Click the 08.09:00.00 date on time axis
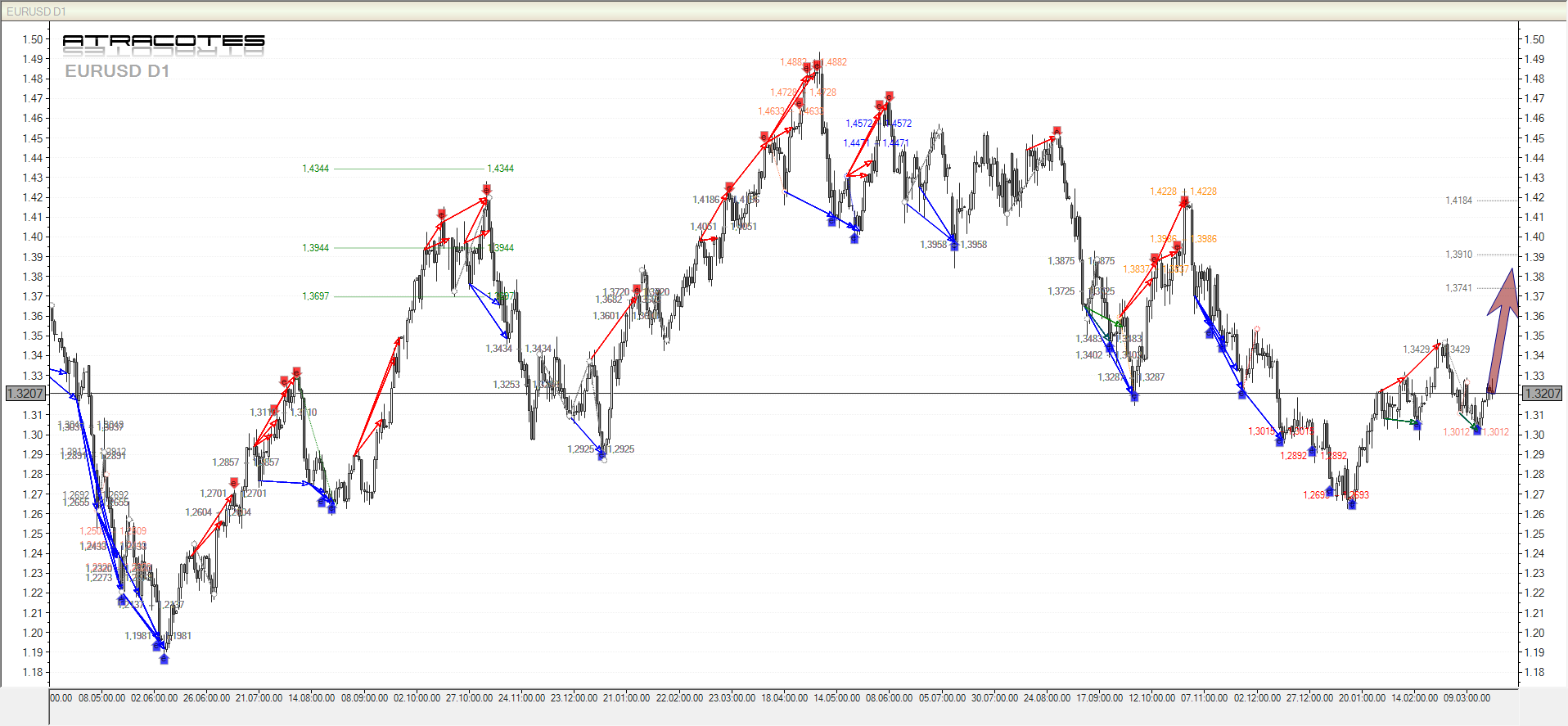The height and width of the screenshot is (726, 1568). coord(365,698)
